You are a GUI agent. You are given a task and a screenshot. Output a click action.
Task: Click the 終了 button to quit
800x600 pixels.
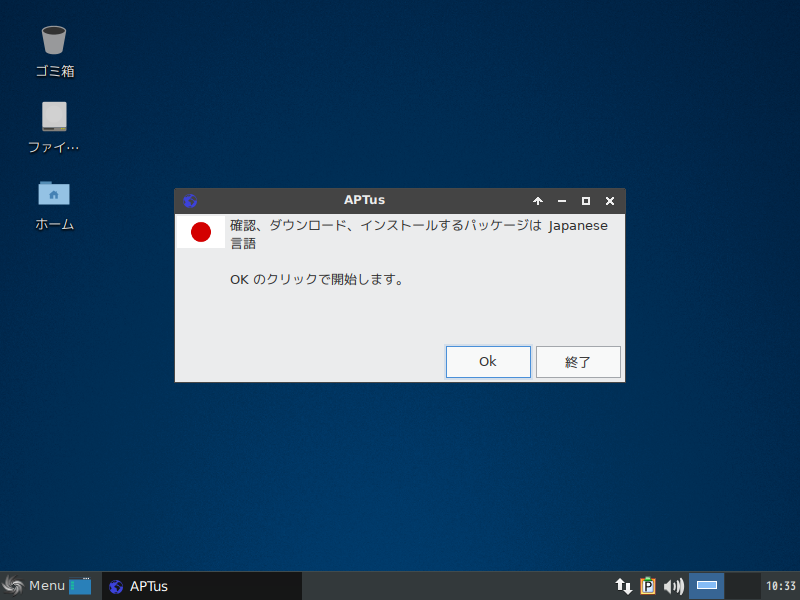(x=578, y=362)
